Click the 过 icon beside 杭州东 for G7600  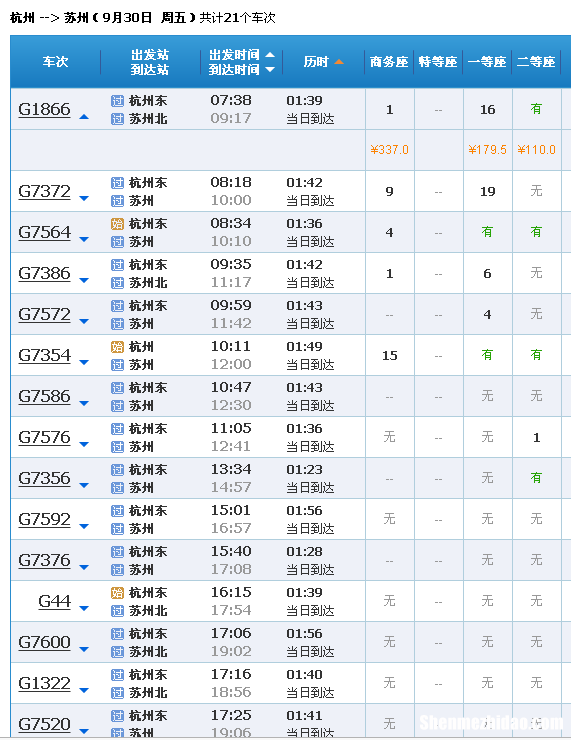[117, 634]
